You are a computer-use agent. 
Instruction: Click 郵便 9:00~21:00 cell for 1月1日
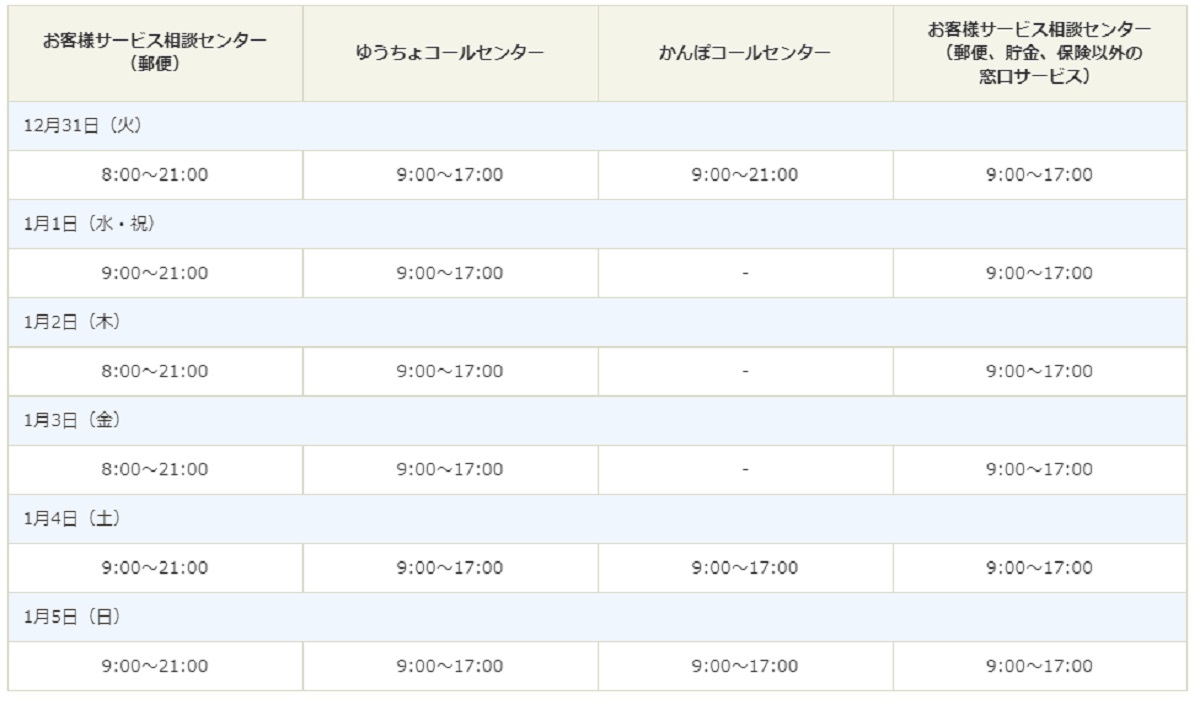155,273
